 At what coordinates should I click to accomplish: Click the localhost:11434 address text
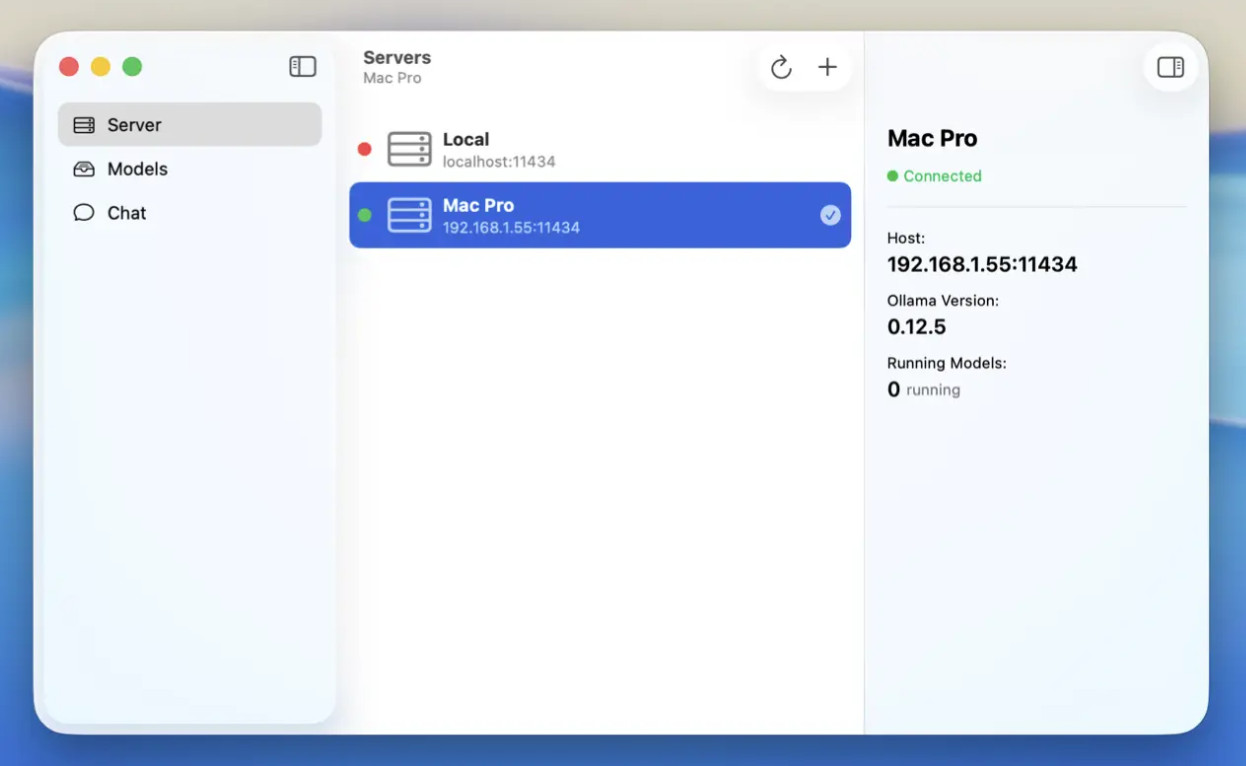[499, 162]
